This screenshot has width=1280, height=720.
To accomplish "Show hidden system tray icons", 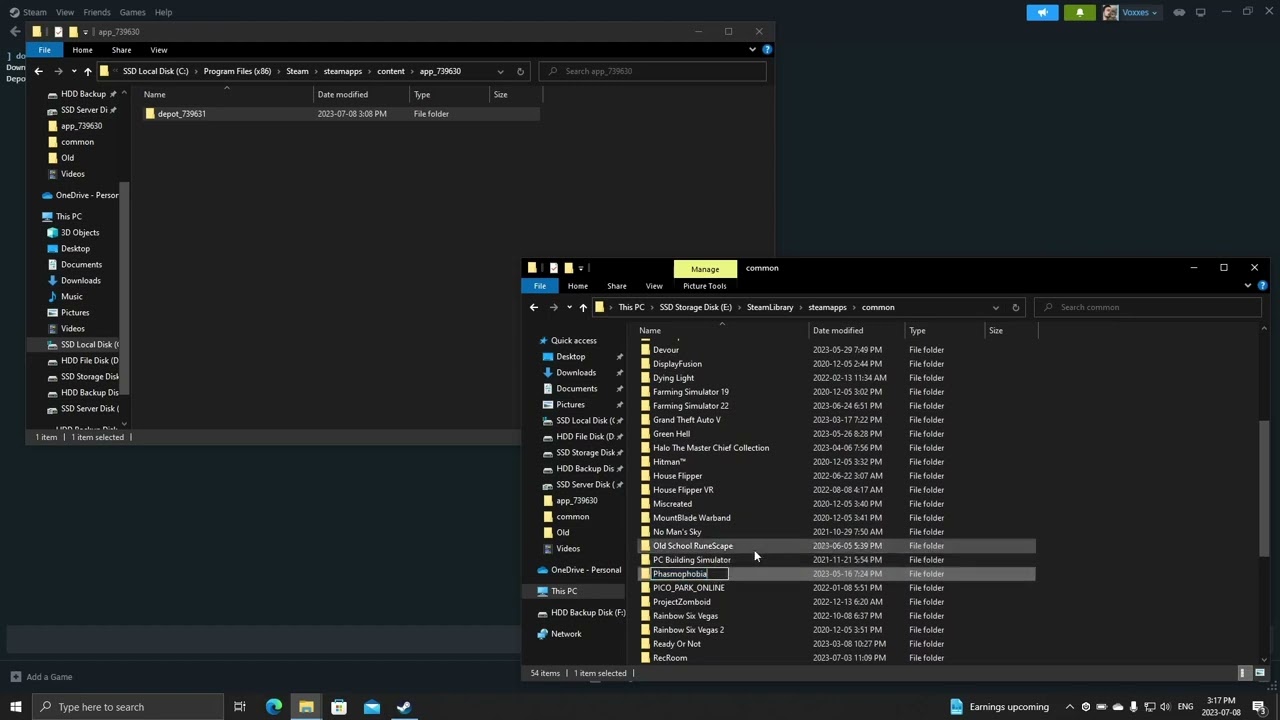I will click(x=1070, y=707).
